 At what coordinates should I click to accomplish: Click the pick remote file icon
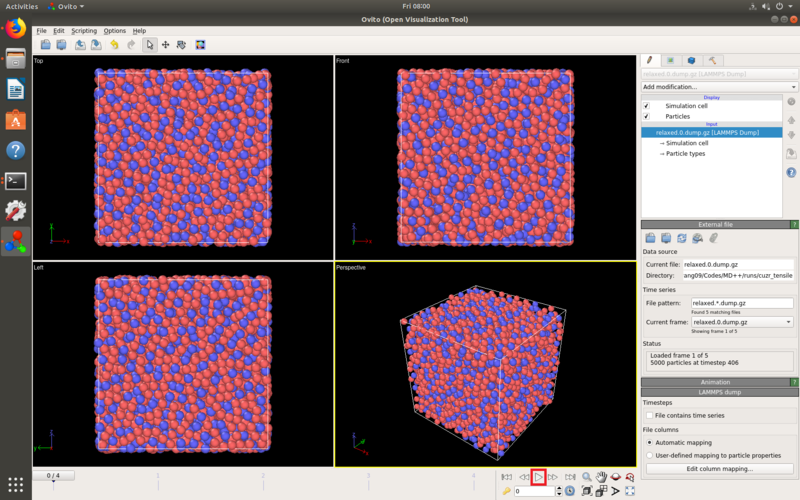666,238
